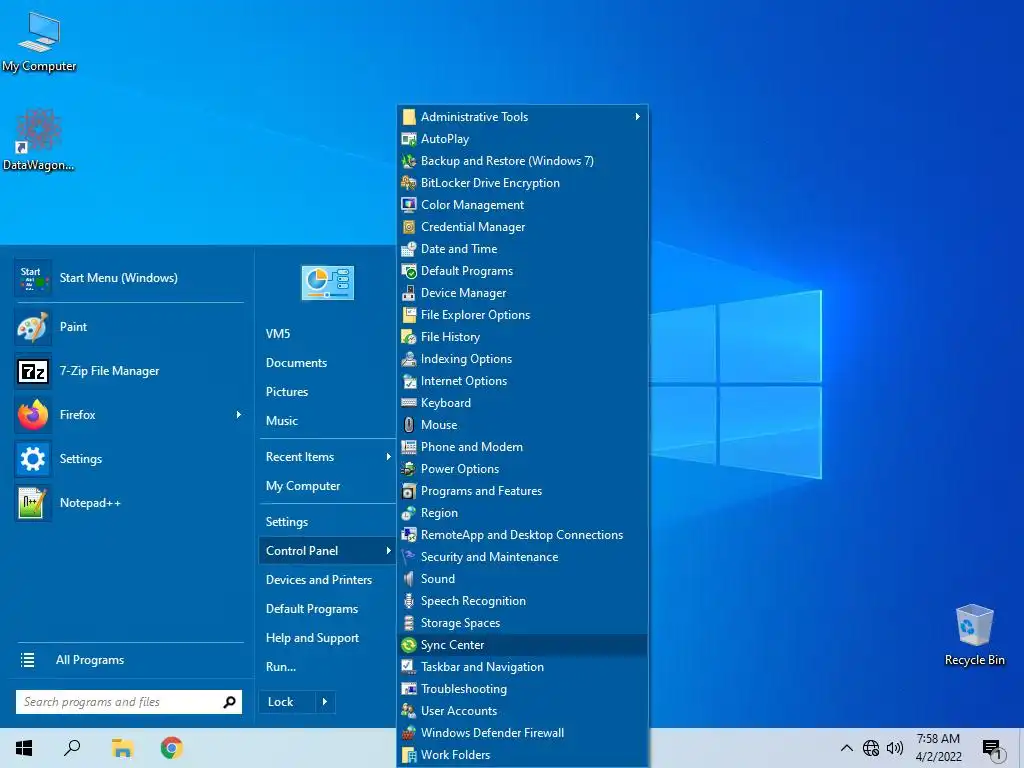Click the Color Management monitor icon
1024x768 pixels.
tap(409, 205)
